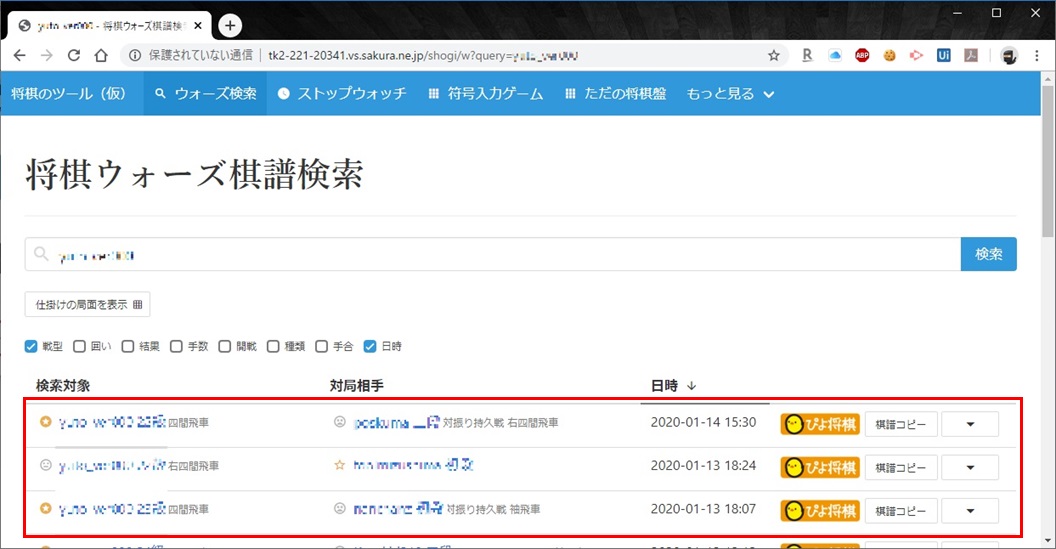Open the ABP adblock extension
Image resolution: width=1056 pixels, height=549 pixels.
point(862,56)
